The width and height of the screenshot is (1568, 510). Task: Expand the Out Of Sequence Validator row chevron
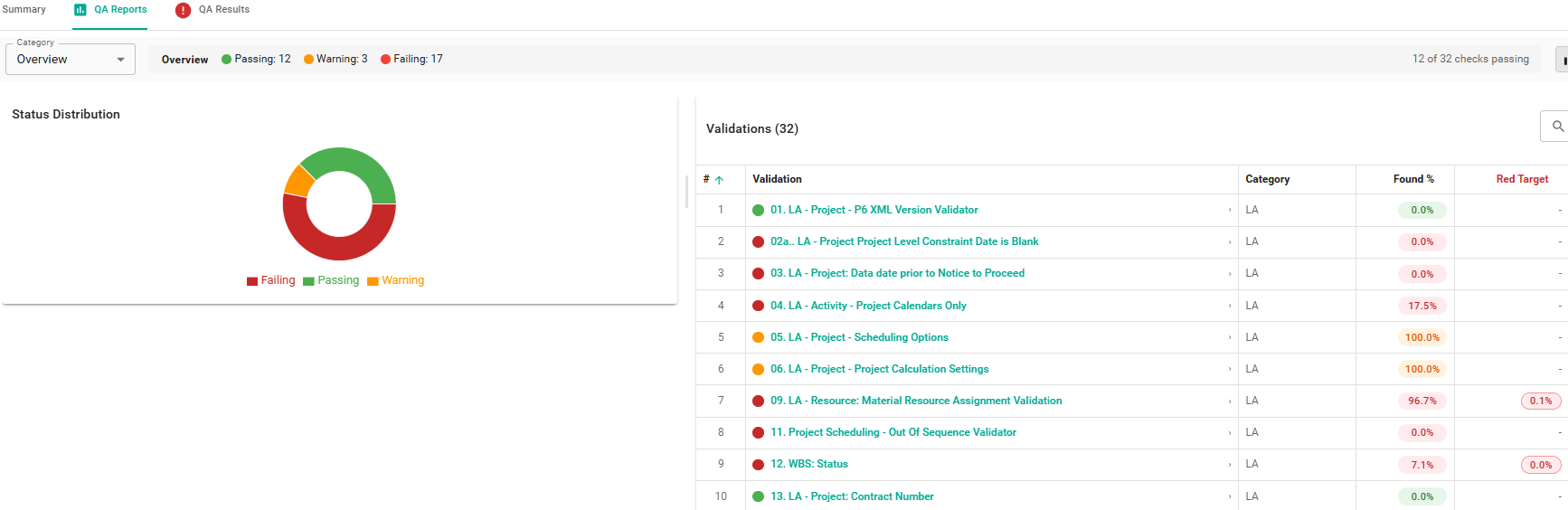[x=1229, y=433]
